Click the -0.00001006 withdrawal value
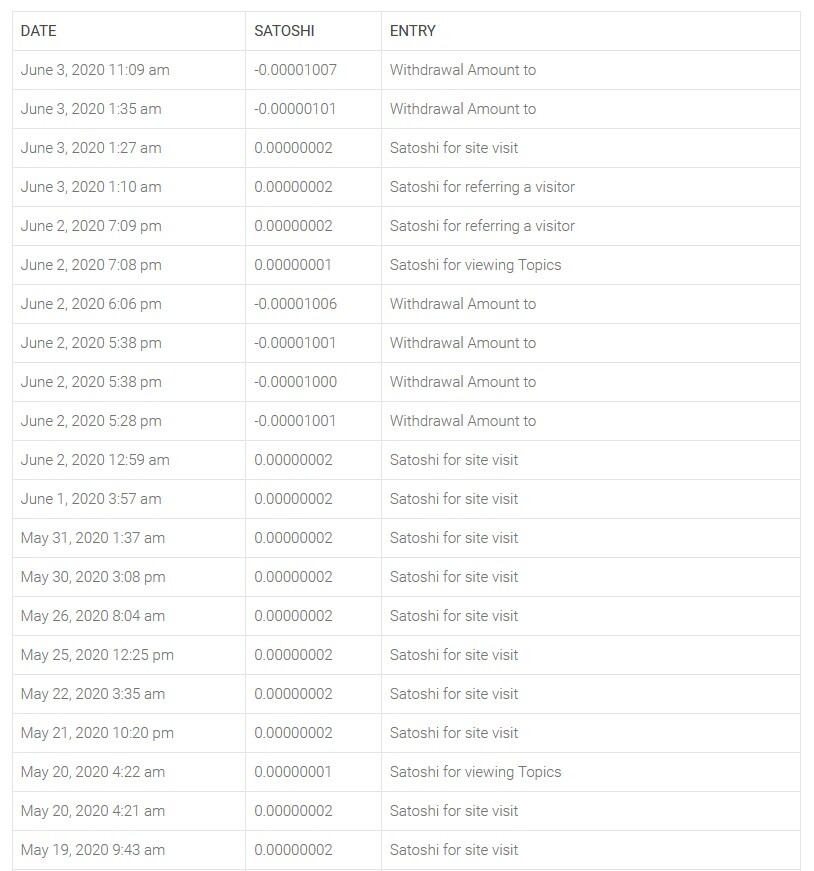This screenshot has width=814, height=871. tap(295, 304)
